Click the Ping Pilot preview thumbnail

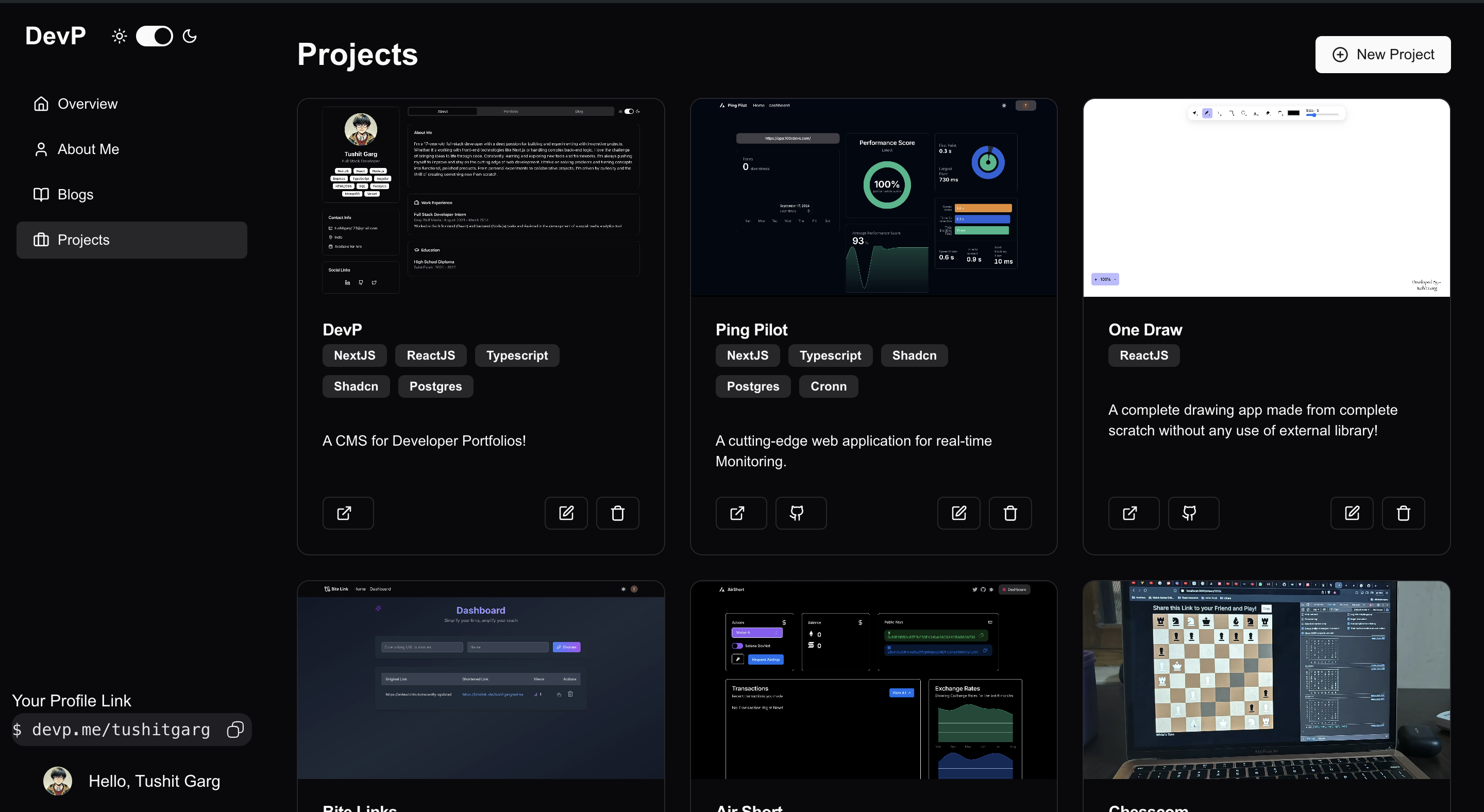tap(873, 197)
